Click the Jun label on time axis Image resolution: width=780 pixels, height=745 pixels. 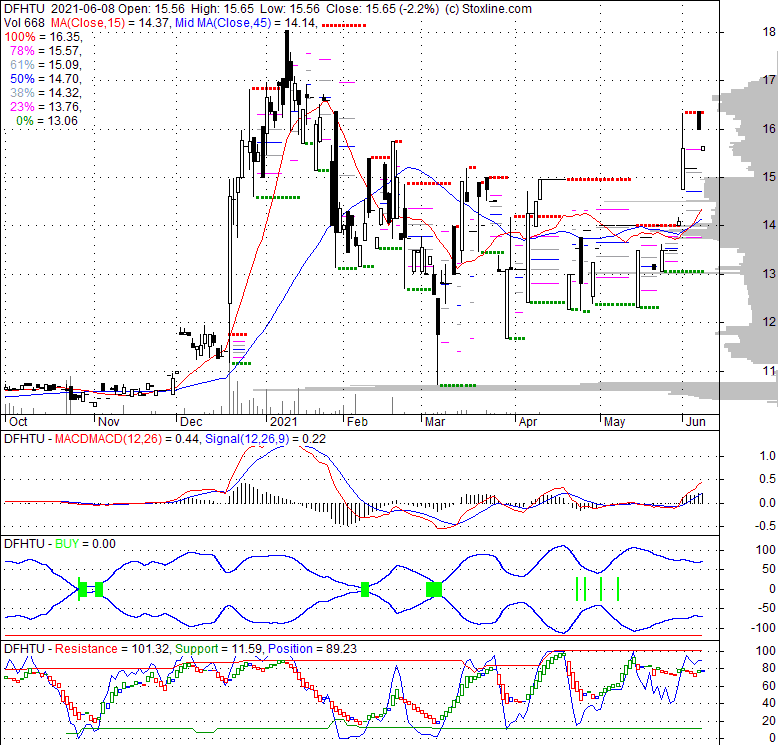(x=695, y=422)
